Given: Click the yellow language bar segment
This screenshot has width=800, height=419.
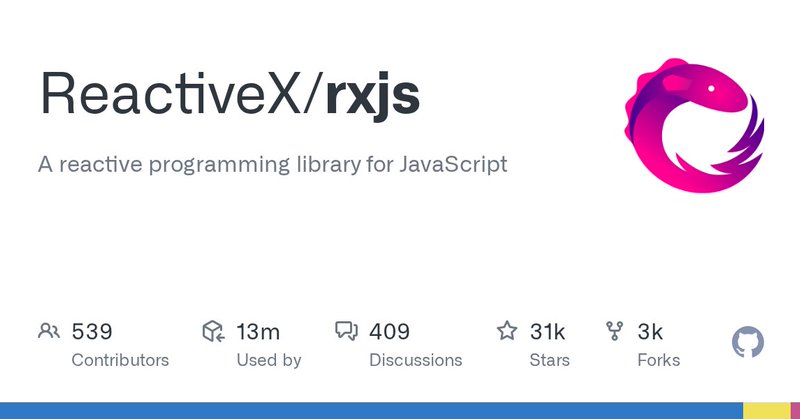Looking at the screenshot, I should [766, 410].
